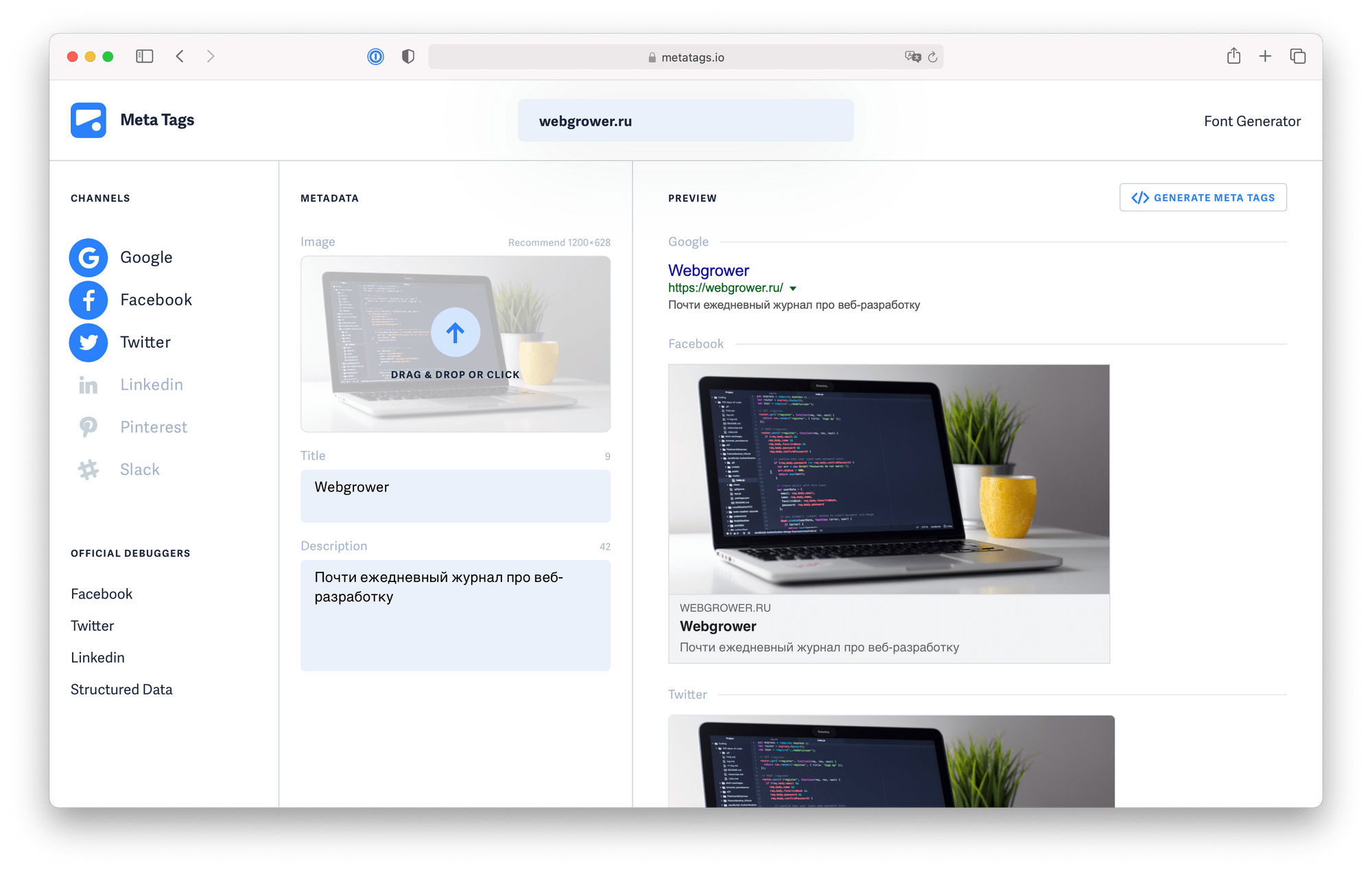The image size is (1372, 873).
Task: Expand the Google result URL dropdown arrow
Action: 793,288
